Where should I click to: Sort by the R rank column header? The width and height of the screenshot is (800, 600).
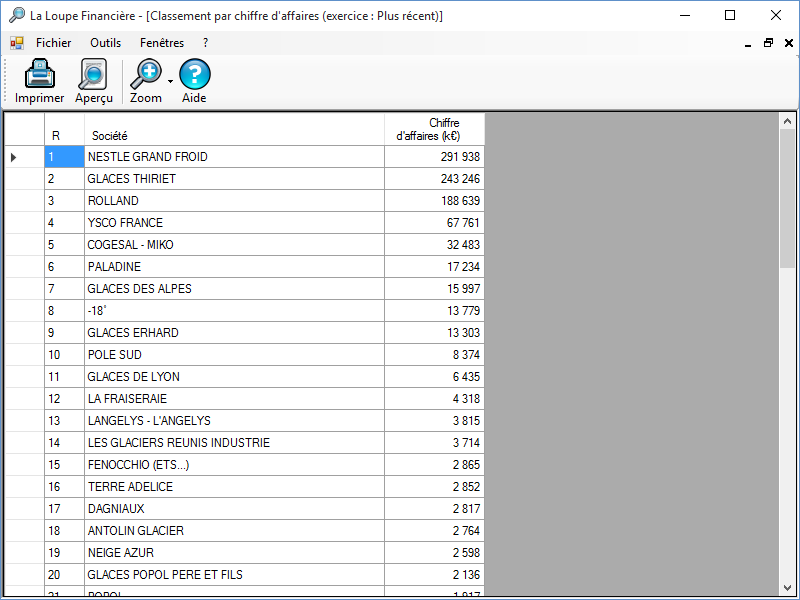(x=64, y=130)
